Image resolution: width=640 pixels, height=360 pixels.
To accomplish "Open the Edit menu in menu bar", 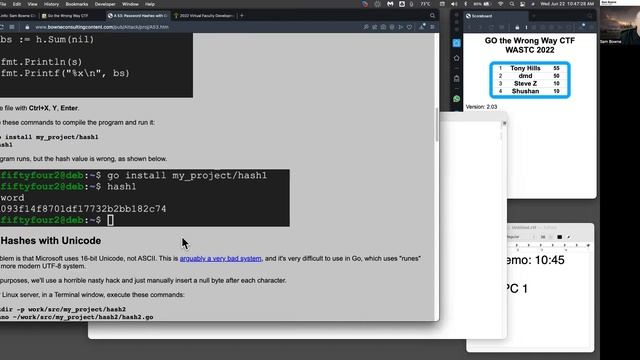I will [17, 4].
